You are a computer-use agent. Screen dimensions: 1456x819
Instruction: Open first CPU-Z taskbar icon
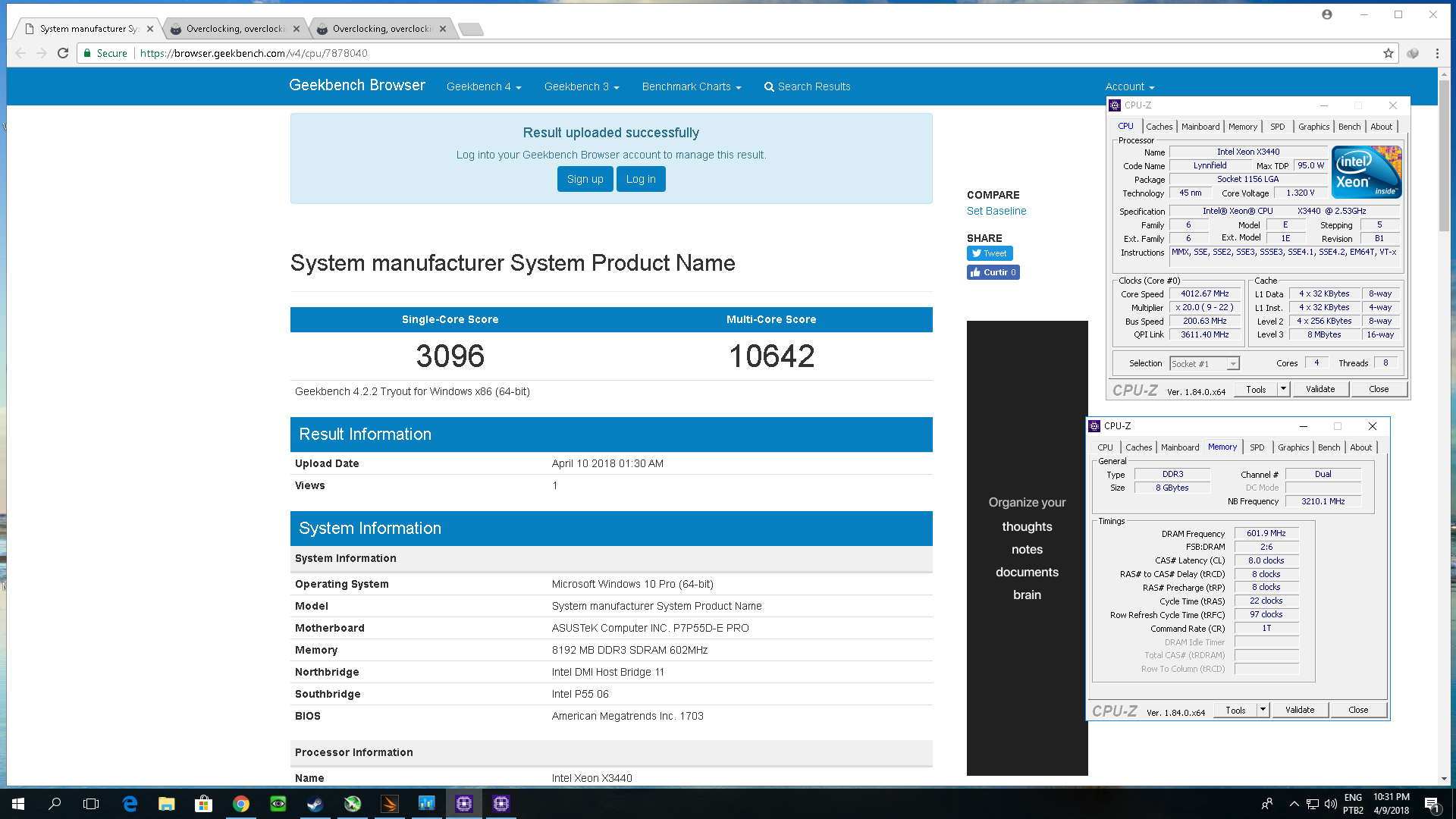tap(464, 804)
